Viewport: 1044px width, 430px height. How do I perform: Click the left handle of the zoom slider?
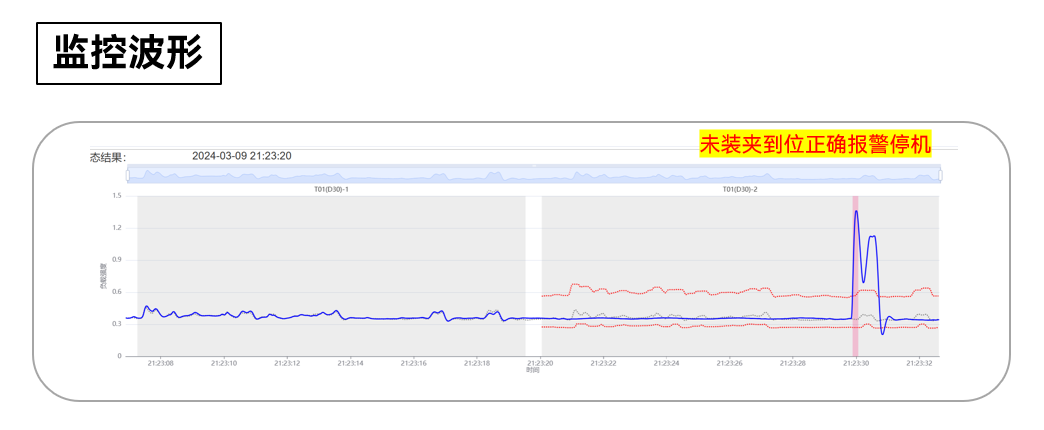coord(127,175)
